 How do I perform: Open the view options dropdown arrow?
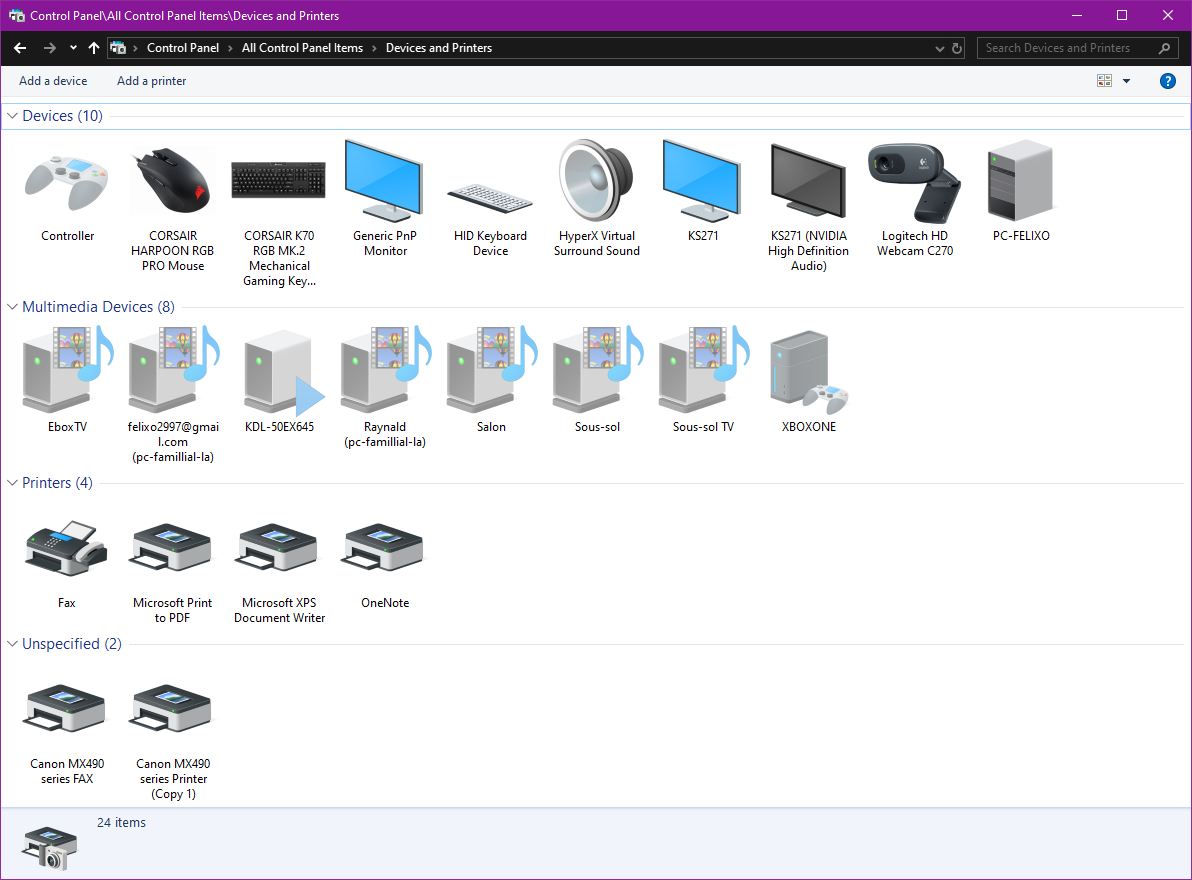pyautogui.click(x=1127, y=81)
